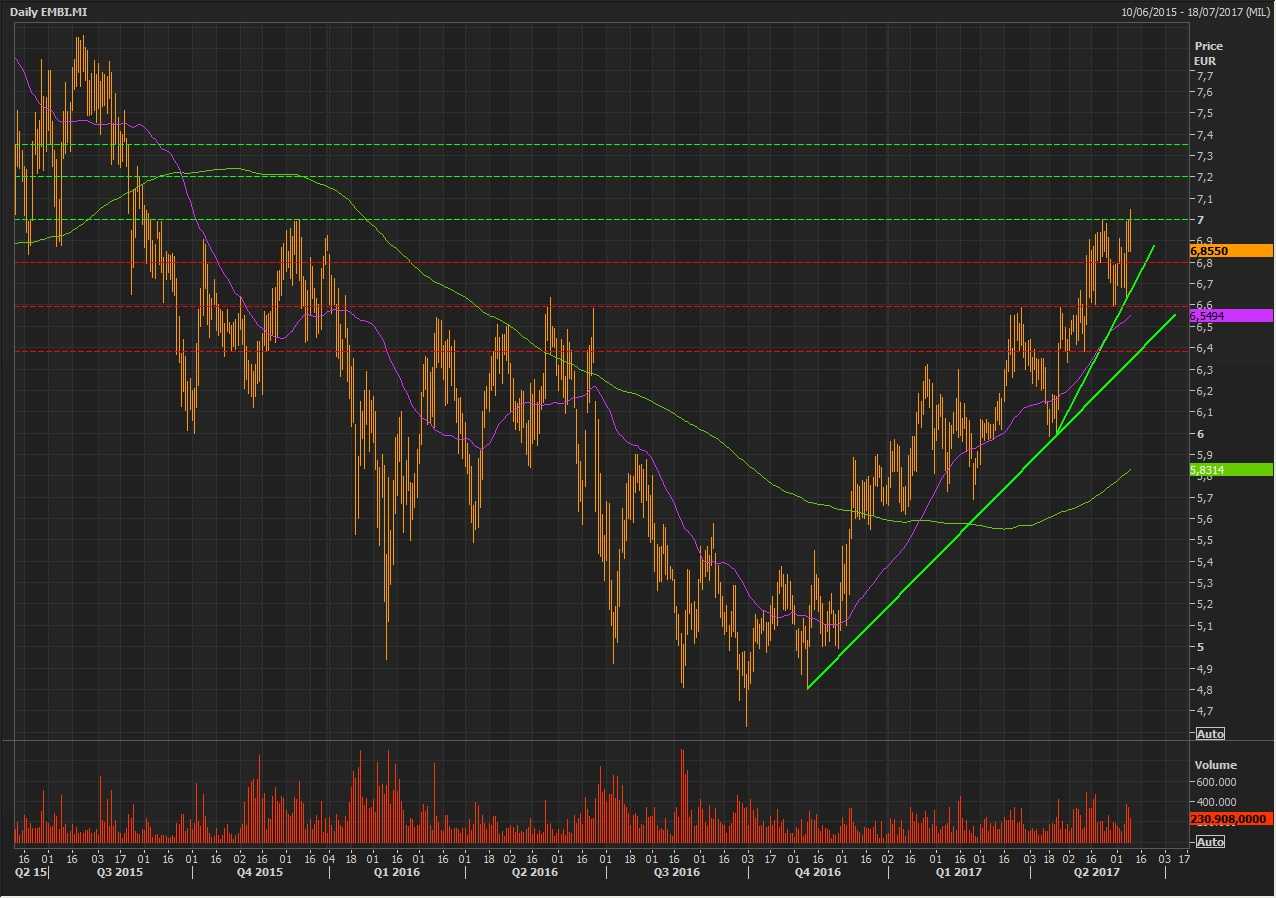Click the Auto button under the Volume axis
The image size is (1276, 898).
click(x=1210, y=842)
